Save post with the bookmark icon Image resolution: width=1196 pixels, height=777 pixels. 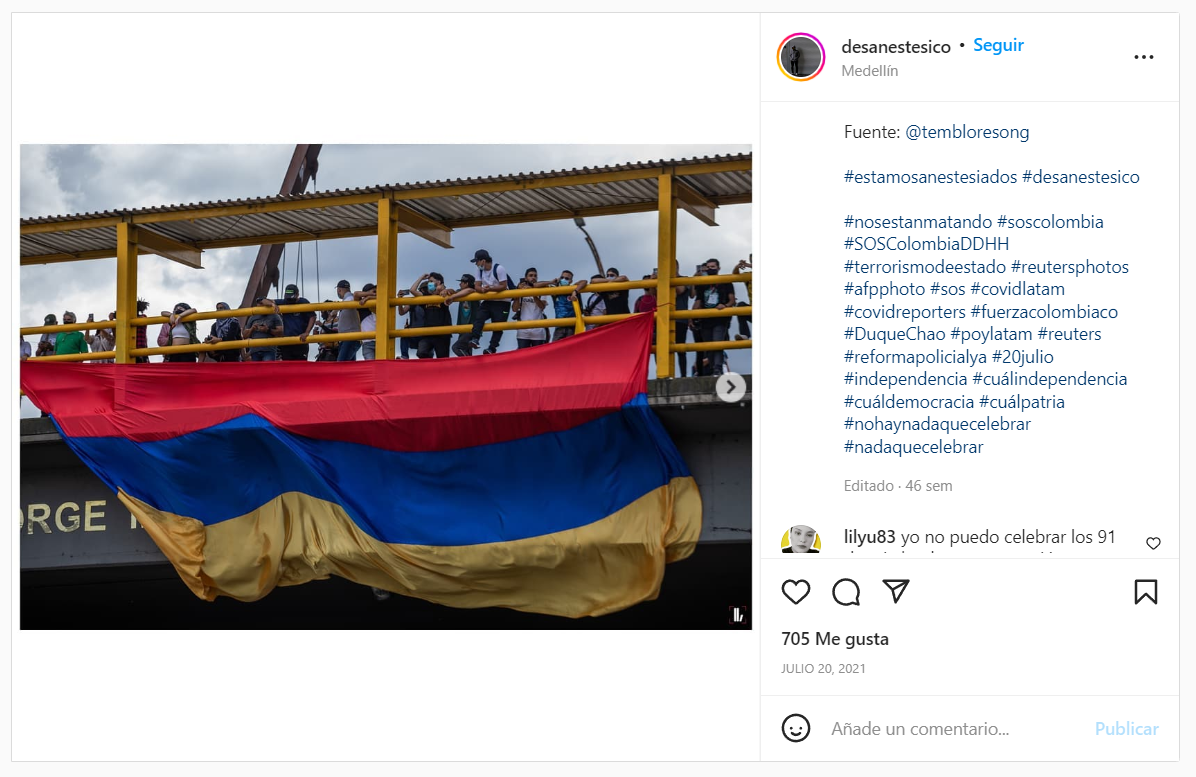1146,592
